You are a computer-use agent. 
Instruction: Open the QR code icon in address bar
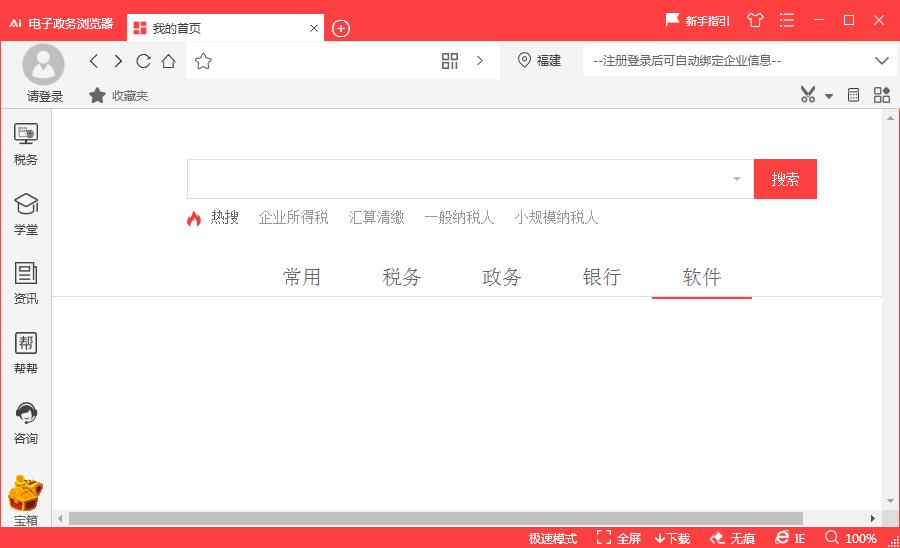pos(449,61)
